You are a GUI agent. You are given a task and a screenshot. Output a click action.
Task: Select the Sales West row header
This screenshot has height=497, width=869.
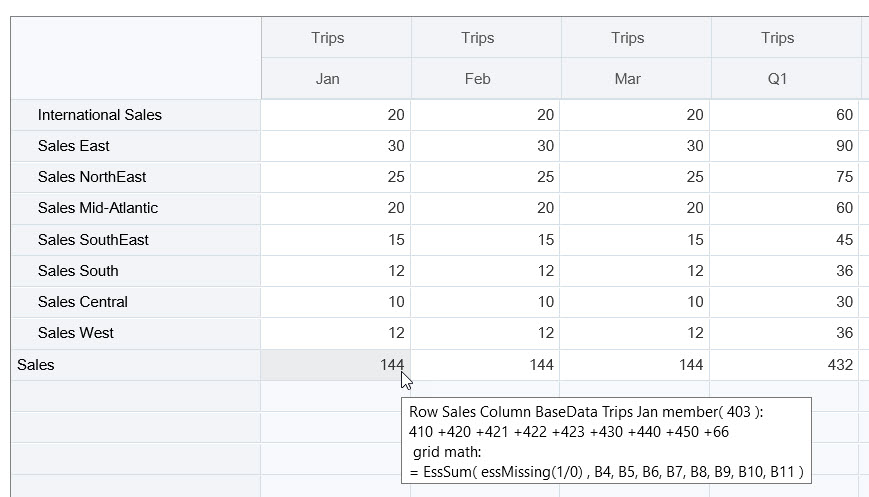[x=76, y=333]
